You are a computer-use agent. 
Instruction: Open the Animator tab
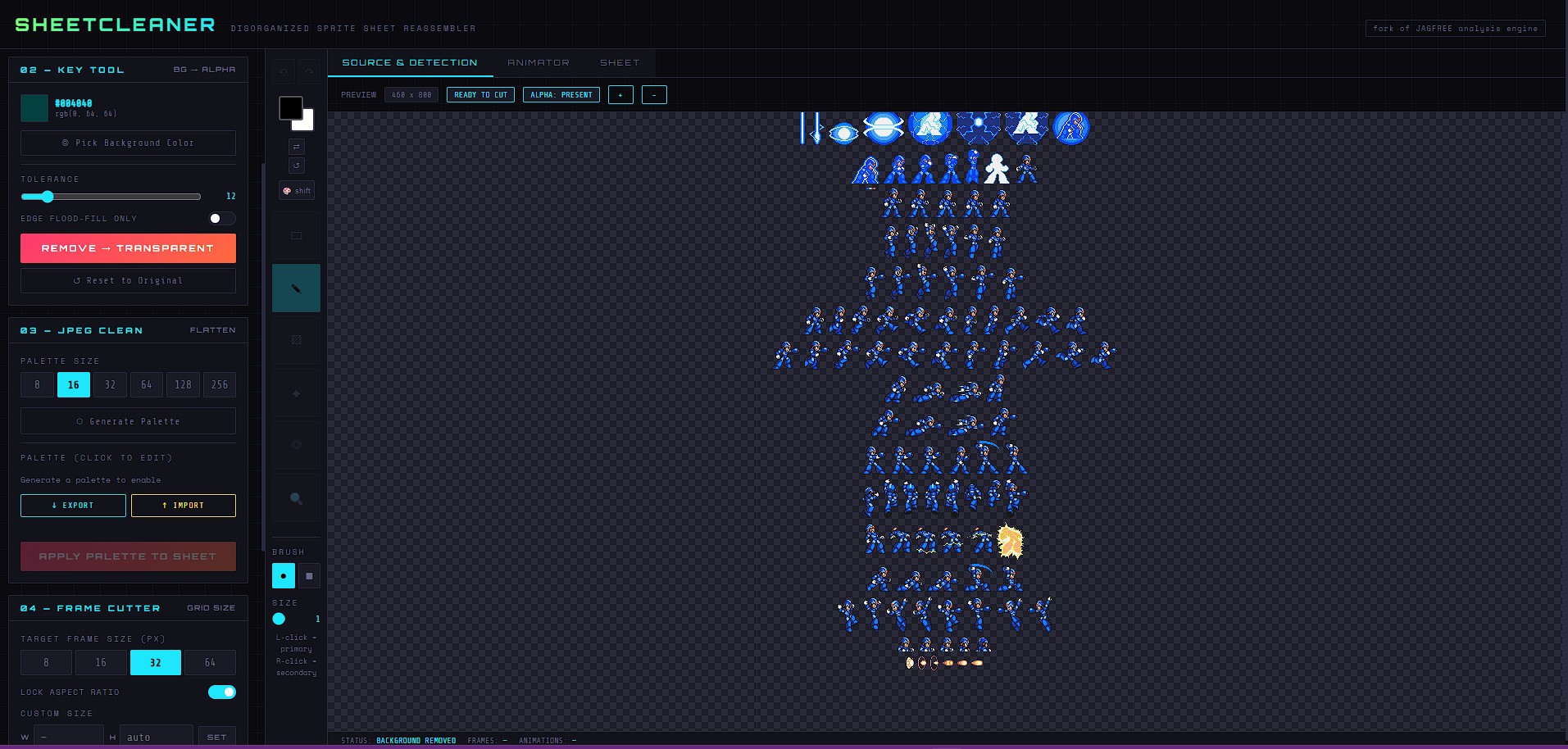coord(539,63)
